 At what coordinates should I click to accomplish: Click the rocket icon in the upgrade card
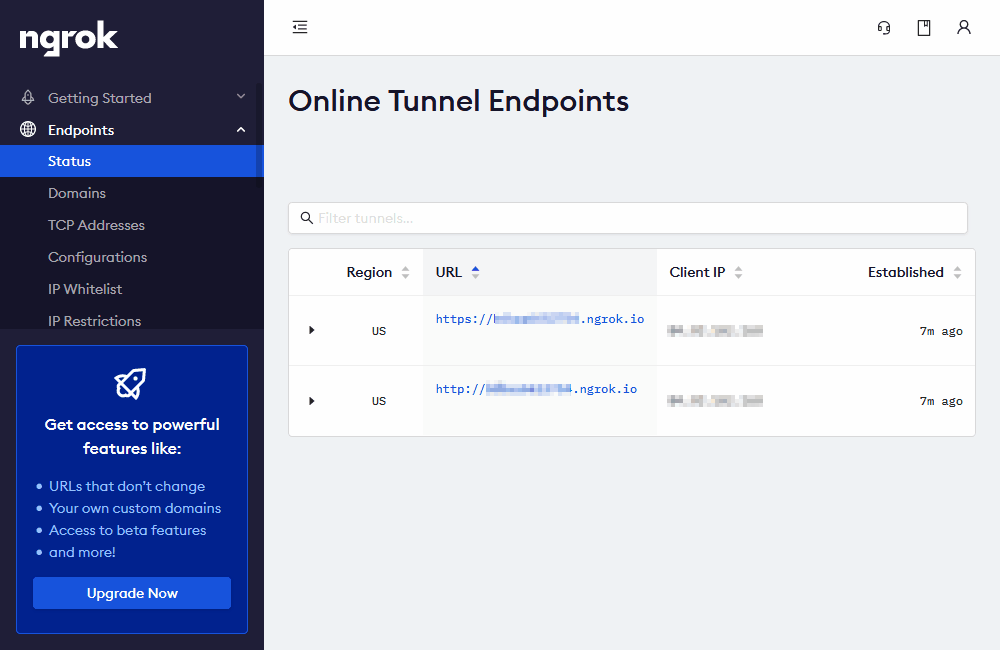click(x=131, y=383)
